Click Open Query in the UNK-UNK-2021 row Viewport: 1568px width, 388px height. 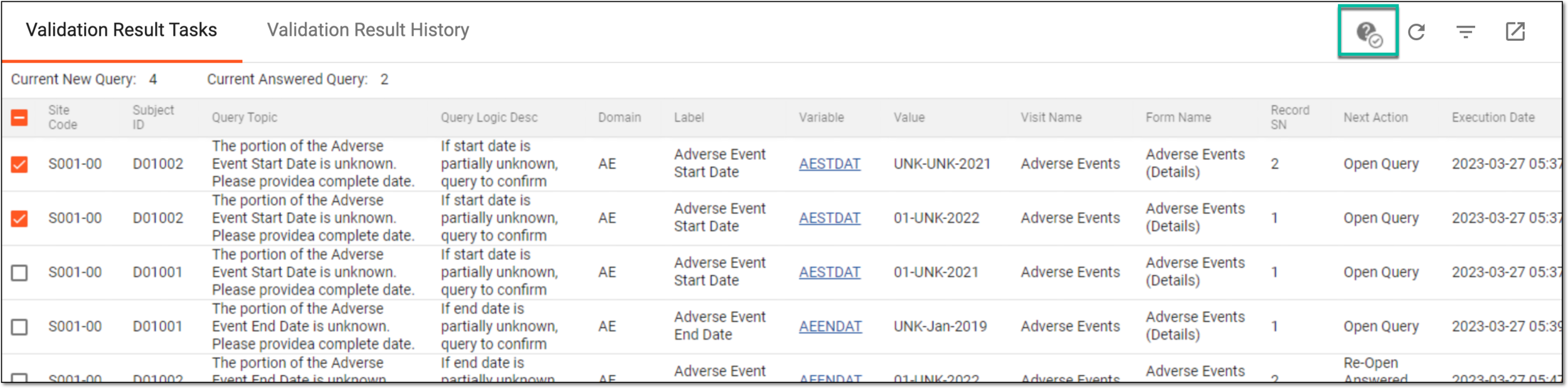(1380, 164)
